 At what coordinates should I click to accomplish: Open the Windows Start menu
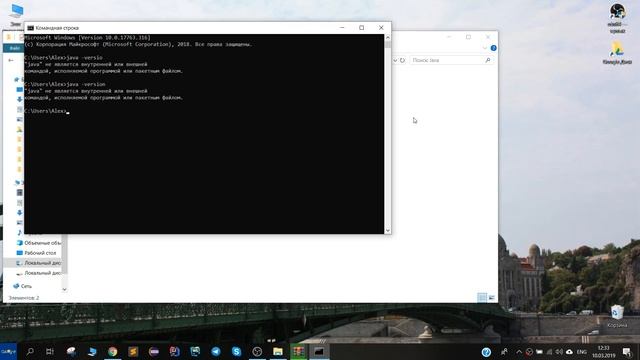(8, 351)
